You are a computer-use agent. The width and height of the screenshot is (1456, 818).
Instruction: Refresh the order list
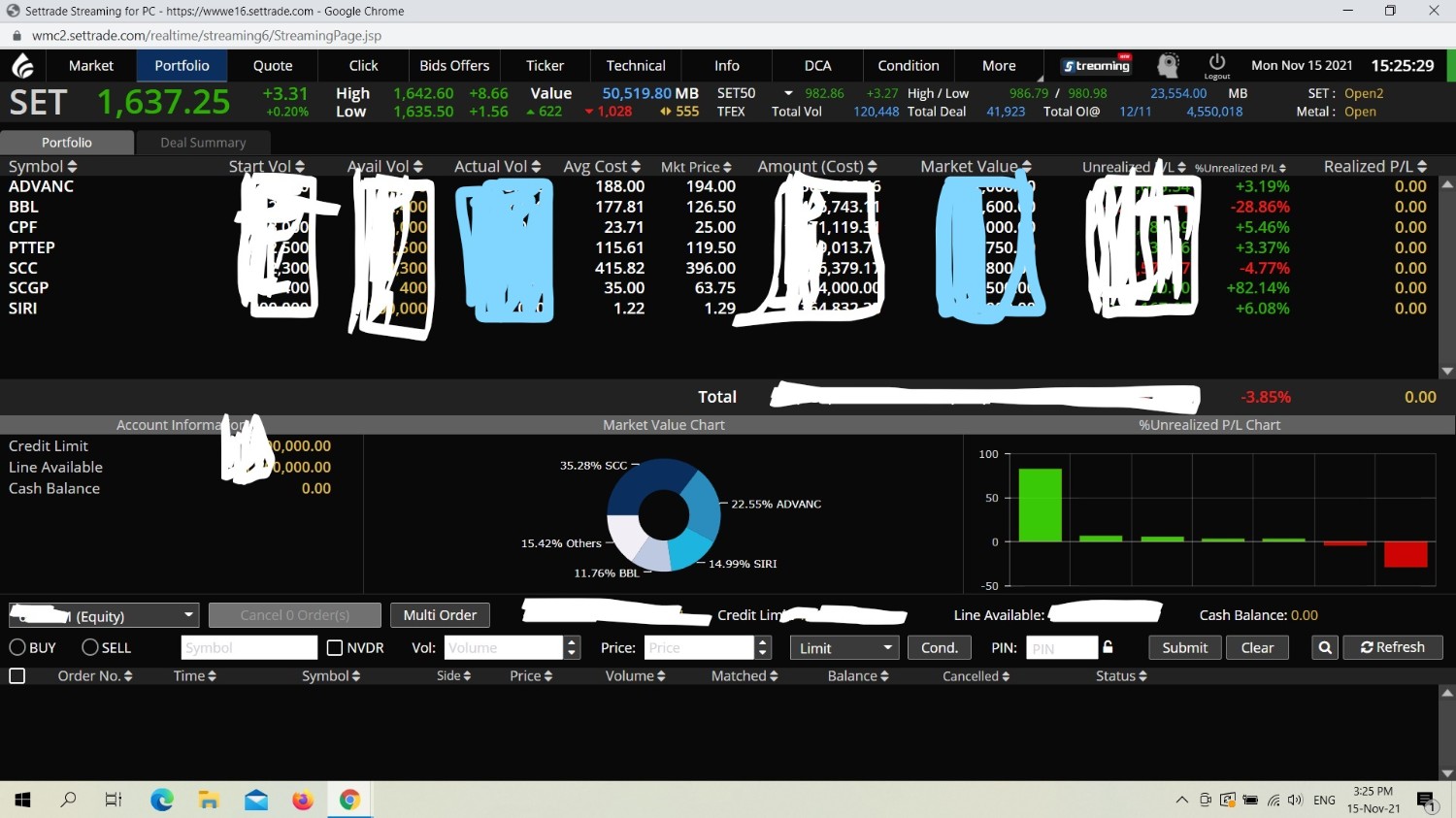[1393, 647]
